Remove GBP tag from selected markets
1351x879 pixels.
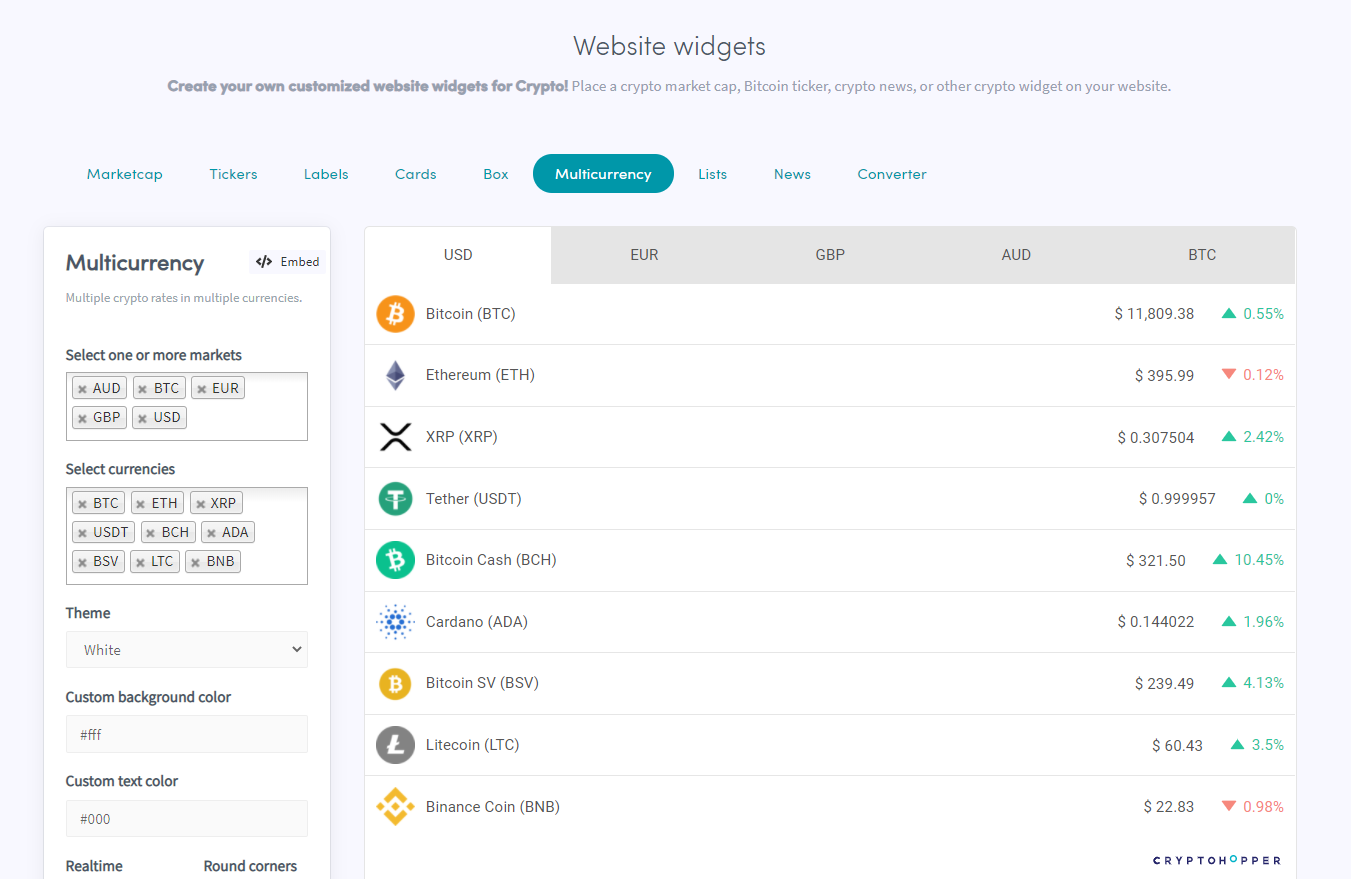(x=82, y=418)
